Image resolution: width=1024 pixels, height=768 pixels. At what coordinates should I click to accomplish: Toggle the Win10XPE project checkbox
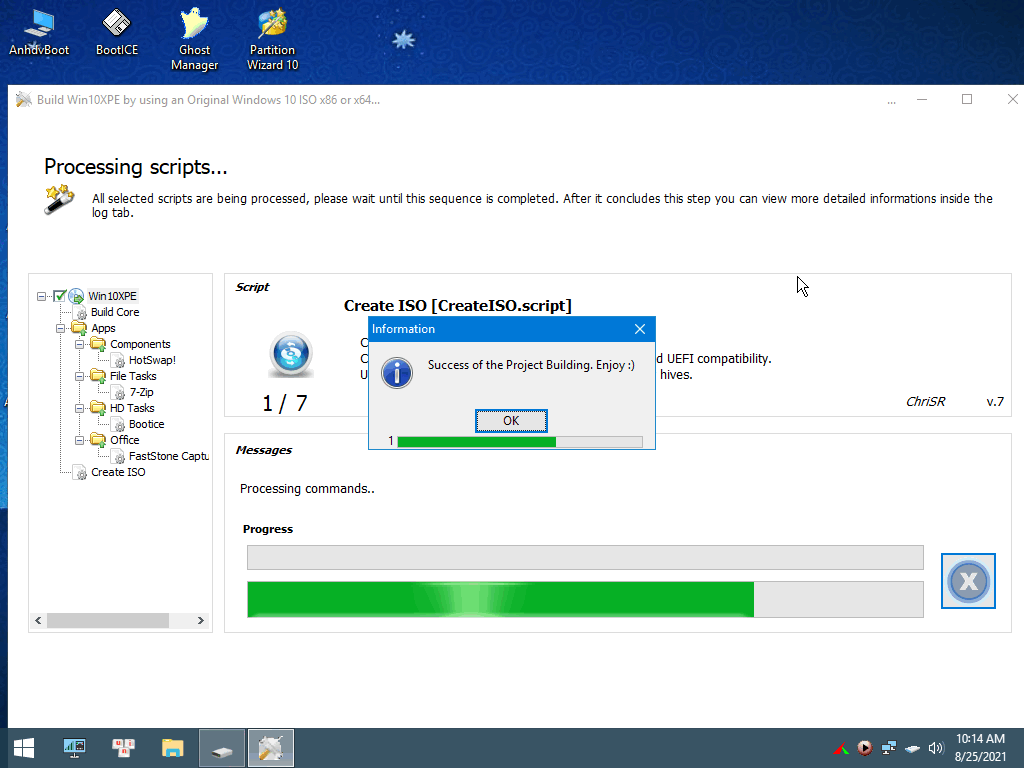(x=60, y=296)
